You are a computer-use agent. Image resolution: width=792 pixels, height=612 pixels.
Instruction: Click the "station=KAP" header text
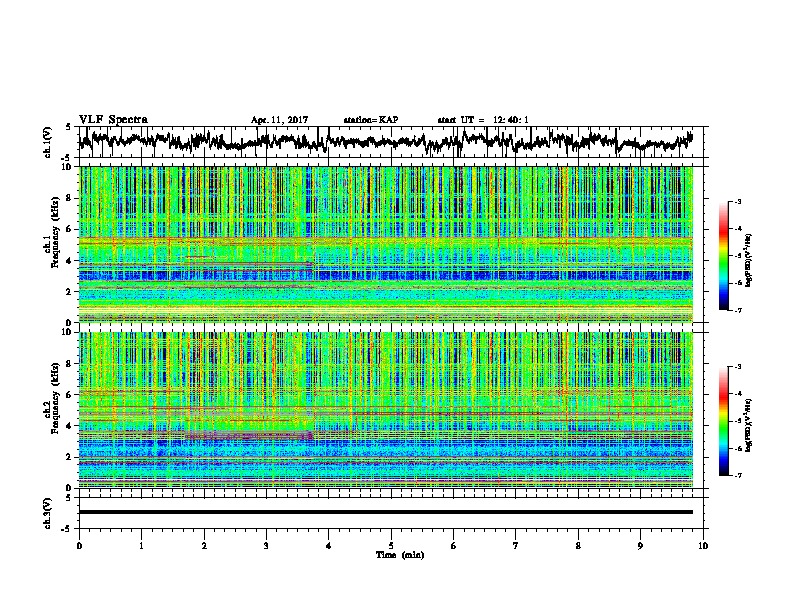pyautogui.click(x=370, y=120)
